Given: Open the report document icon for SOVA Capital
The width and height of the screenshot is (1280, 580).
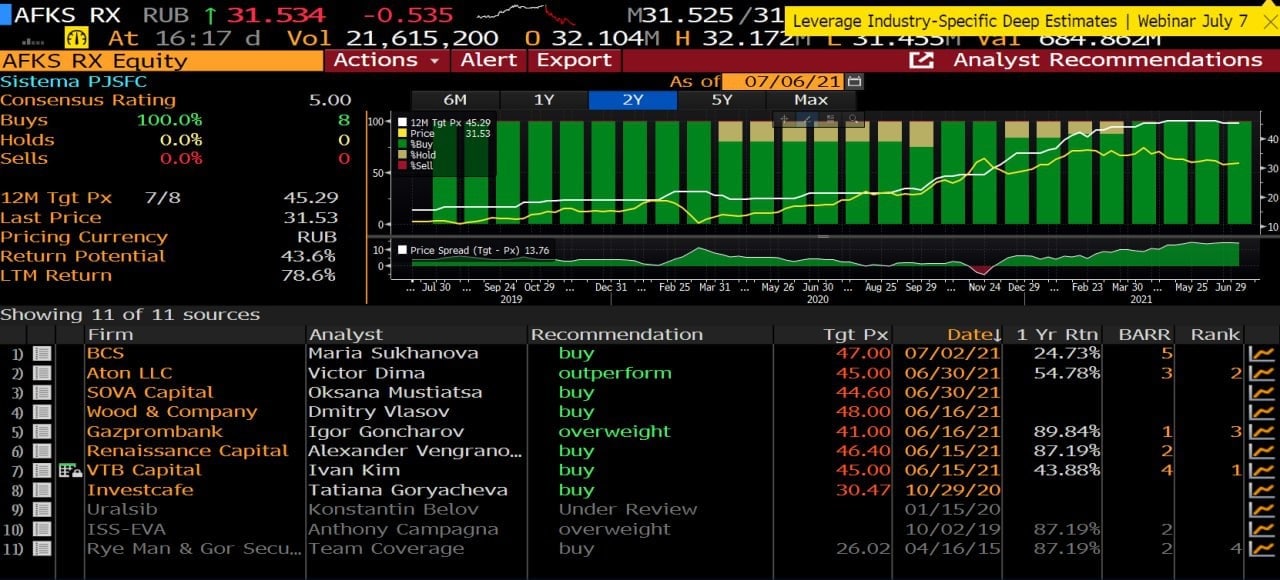Looking at the screenshot, I should (x=42, y=392).
